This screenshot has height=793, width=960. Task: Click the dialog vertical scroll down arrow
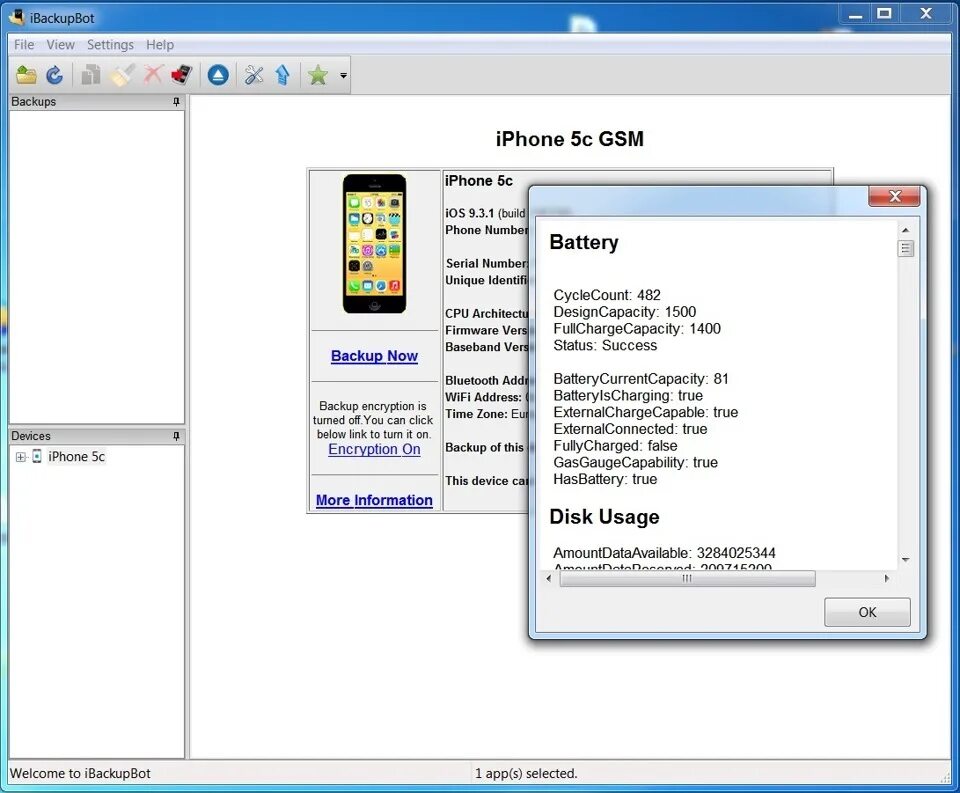click(x=906, y=560)
